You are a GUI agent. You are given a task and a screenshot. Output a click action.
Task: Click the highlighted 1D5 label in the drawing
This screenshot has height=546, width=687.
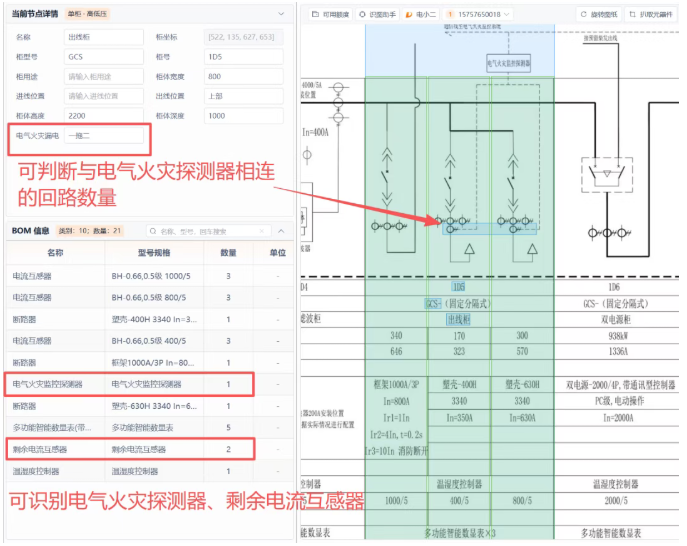point(458,287)
